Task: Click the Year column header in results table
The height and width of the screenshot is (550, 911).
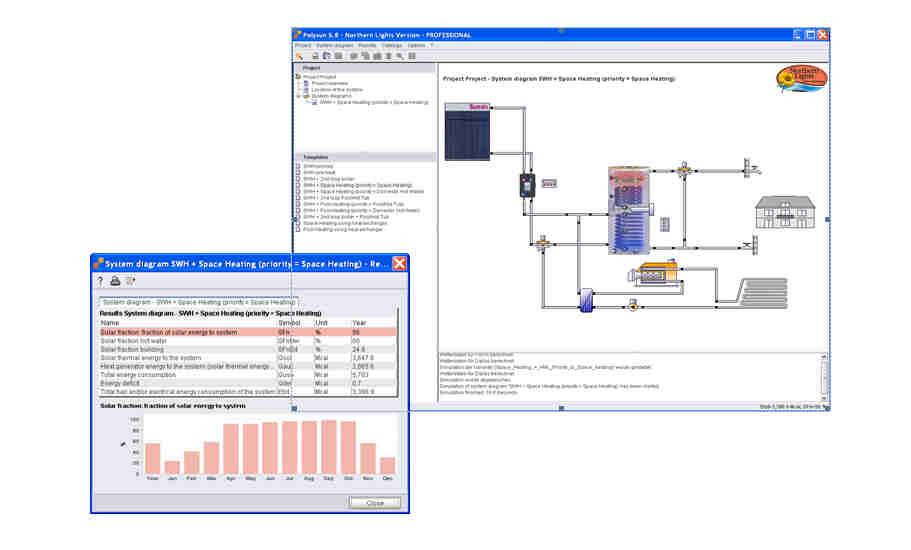Action: point(373,323)
